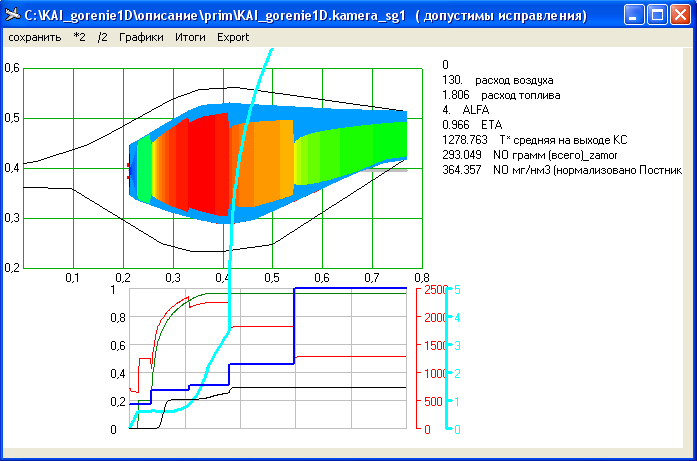Click the '4. ALFA' value line
The width and height of the screenshot is (697, 461).
465,110
